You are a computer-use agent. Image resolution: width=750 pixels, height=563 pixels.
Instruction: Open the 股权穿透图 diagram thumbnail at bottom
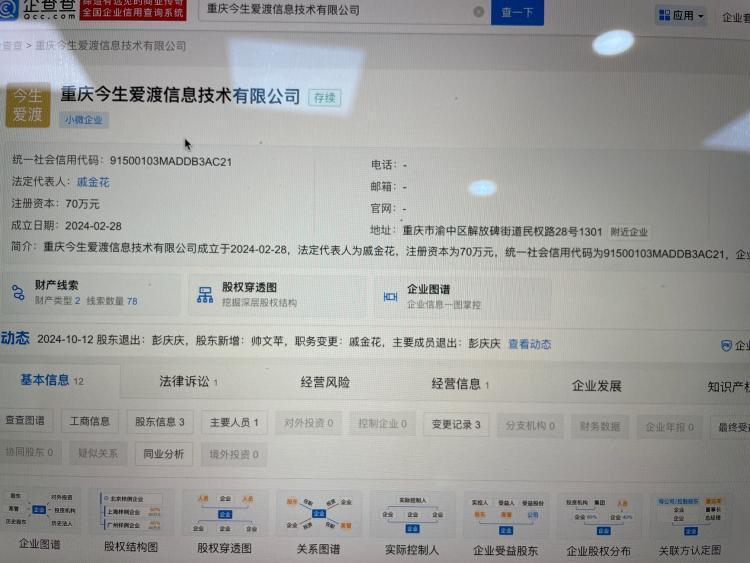click(225, 514)
